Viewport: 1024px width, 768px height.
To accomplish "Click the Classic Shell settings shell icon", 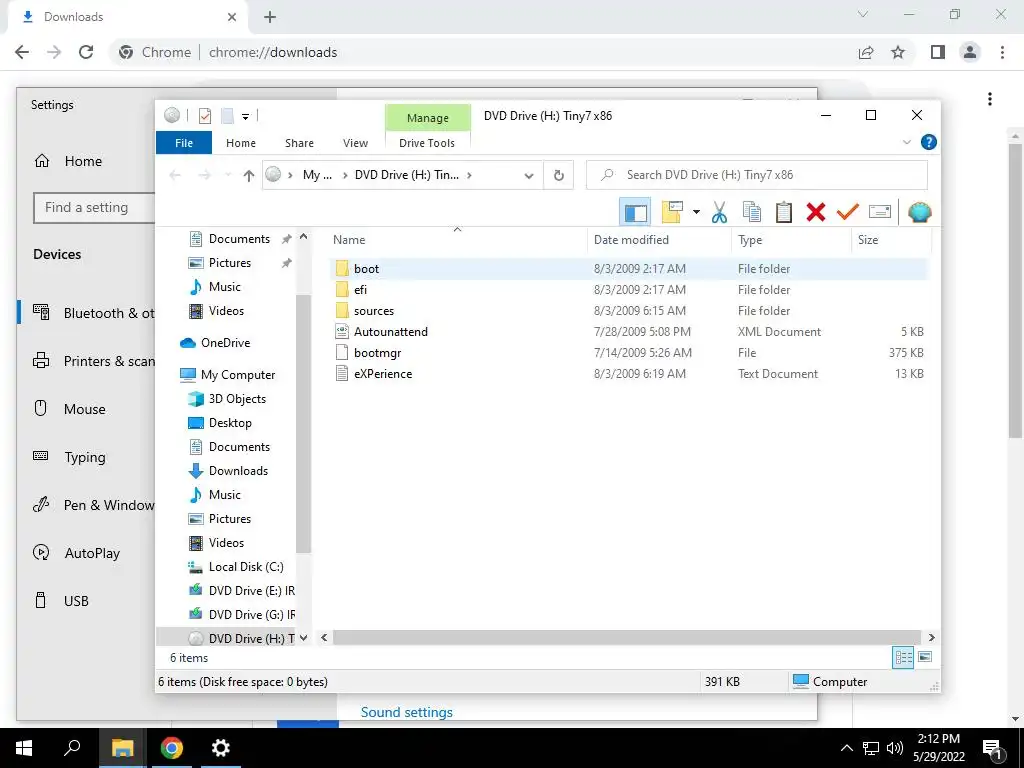I will click(x=920, y=212).
